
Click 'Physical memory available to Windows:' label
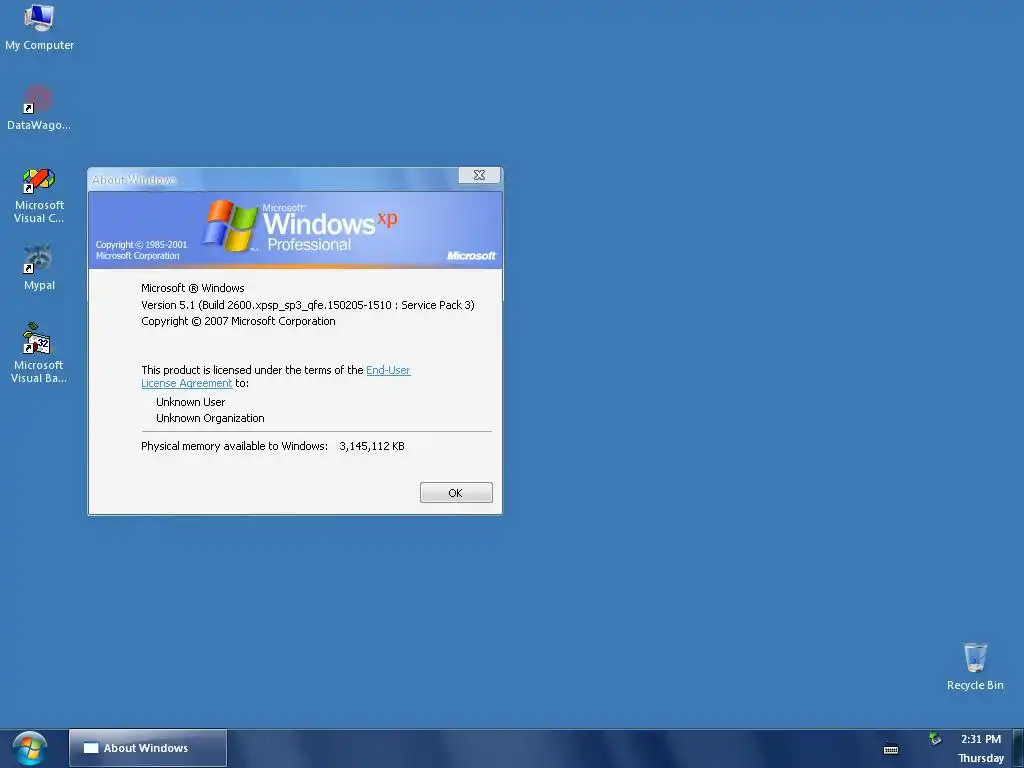tap(234, 447)
